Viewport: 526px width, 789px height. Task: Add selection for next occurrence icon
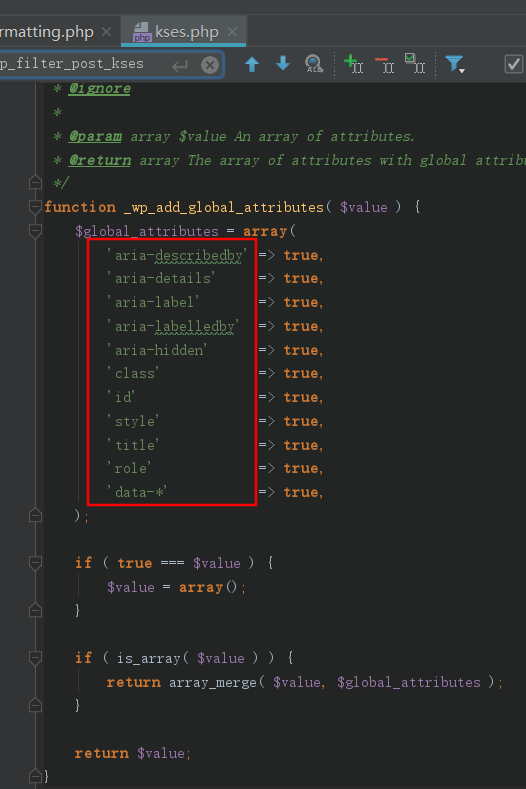tap(353, 64)
